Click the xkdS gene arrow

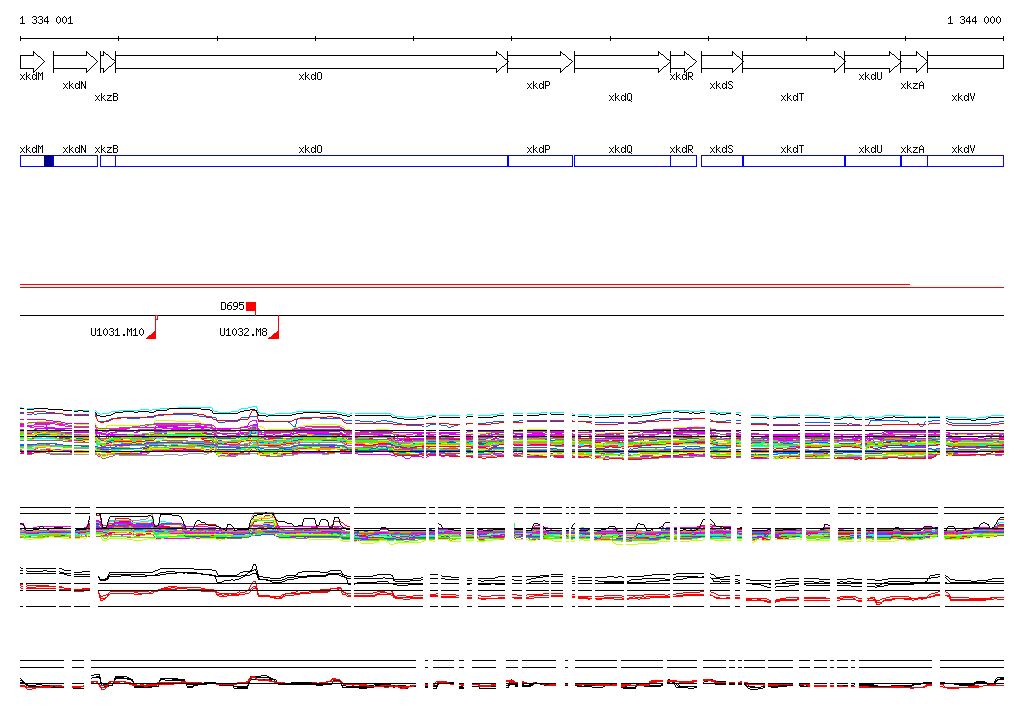point(722,62)
